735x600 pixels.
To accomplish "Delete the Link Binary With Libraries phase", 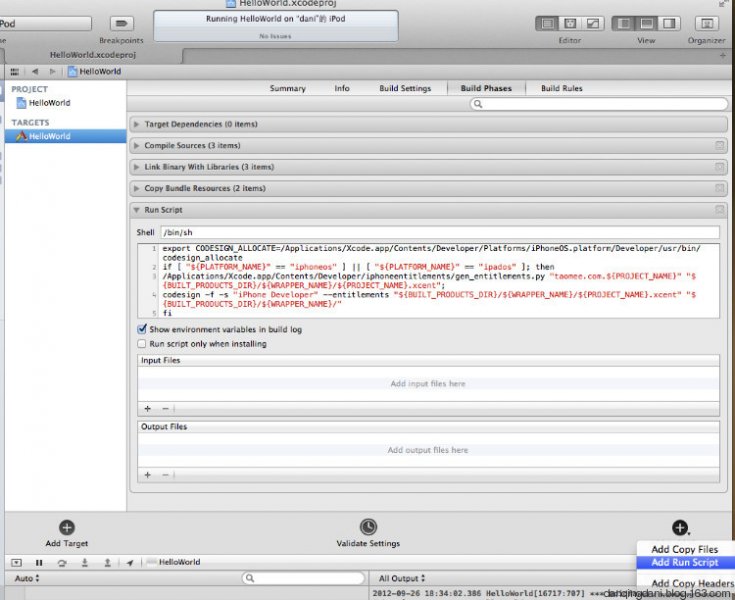I will (x=720, y=167).
